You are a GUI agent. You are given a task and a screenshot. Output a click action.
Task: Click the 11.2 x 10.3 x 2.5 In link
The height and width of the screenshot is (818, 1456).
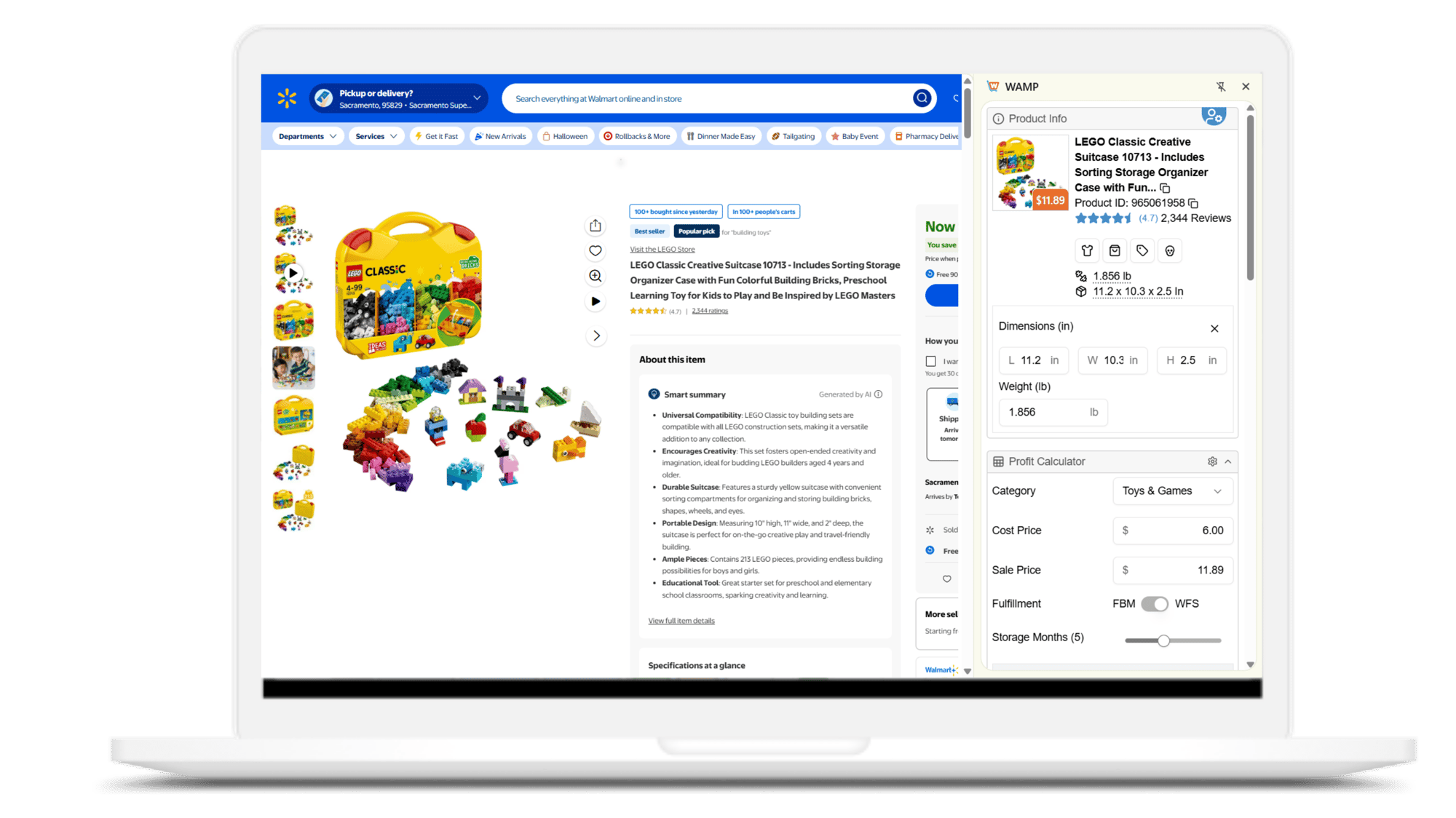click(1138, 292)
